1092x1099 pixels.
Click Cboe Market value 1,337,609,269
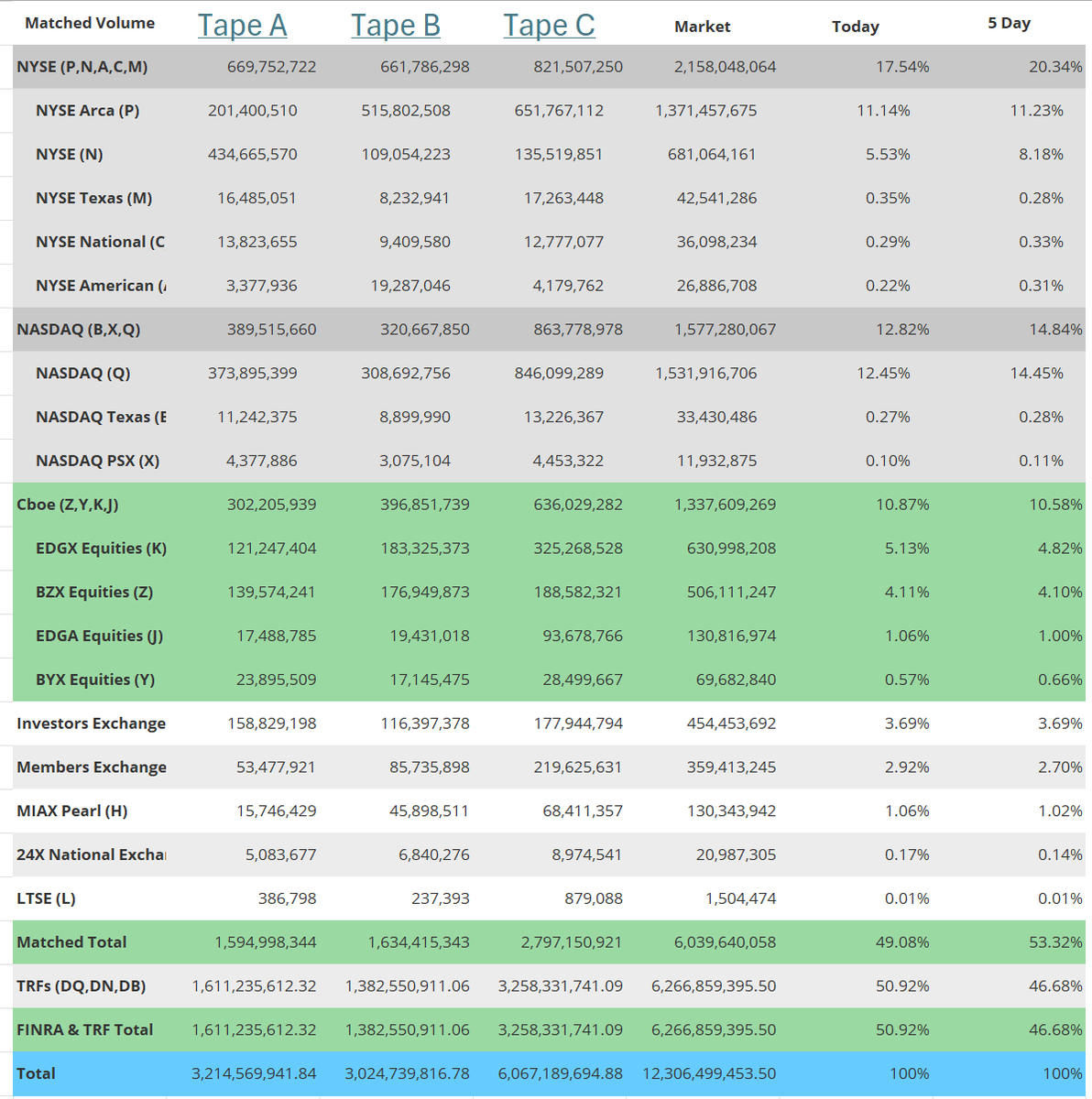click(726, 505)
